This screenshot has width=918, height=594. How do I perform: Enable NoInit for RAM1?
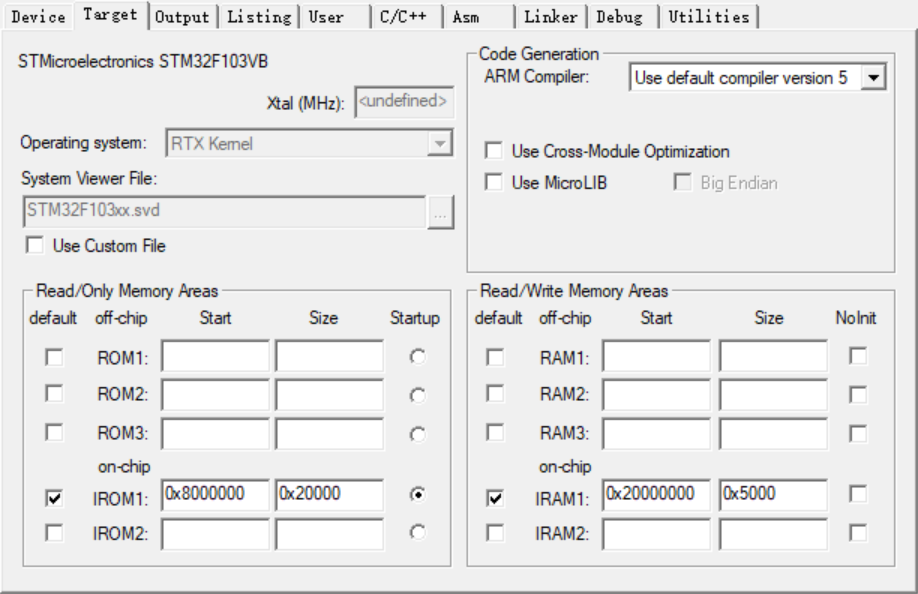pyautogui.click(x=858, y=356)
